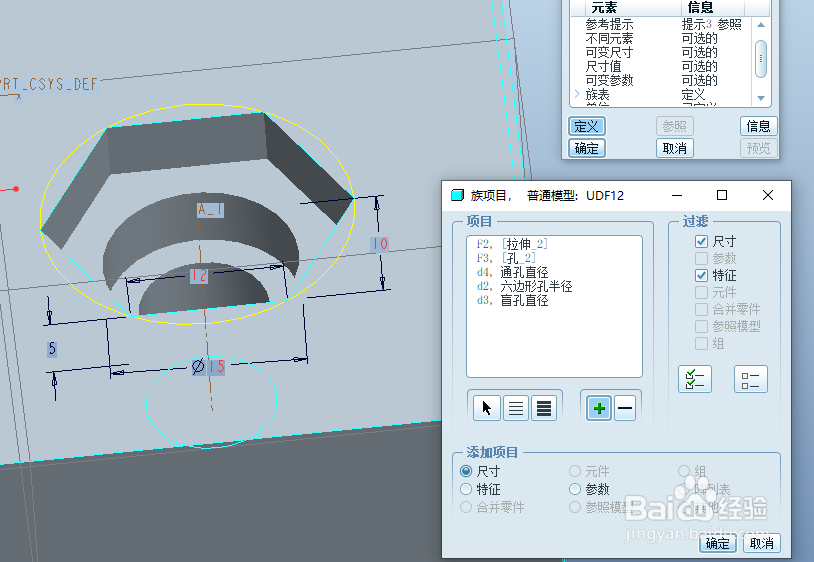This screenshot has width=814, height=562.
Task: Select the 尺寸值 element row
Action: coord(661,66)
